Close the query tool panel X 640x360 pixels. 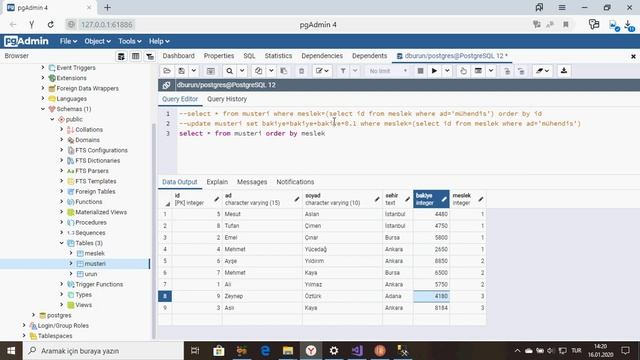click(x=633, y=56)
